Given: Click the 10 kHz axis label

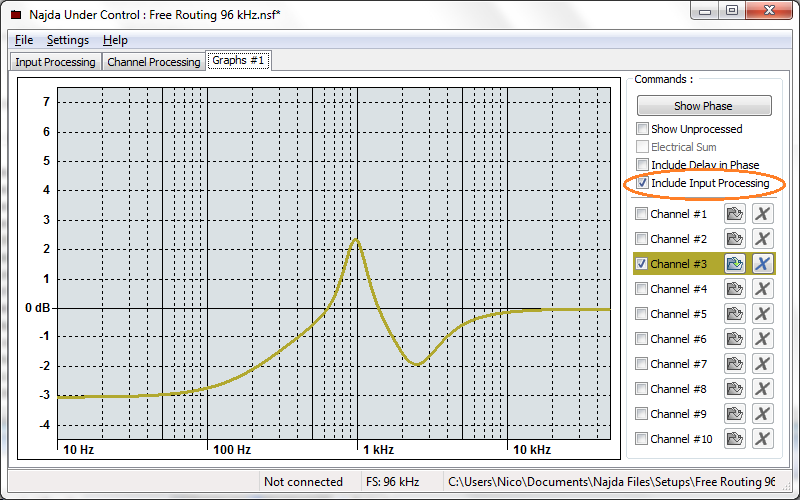Looking at the screenshot, I should tap(532, 449).
